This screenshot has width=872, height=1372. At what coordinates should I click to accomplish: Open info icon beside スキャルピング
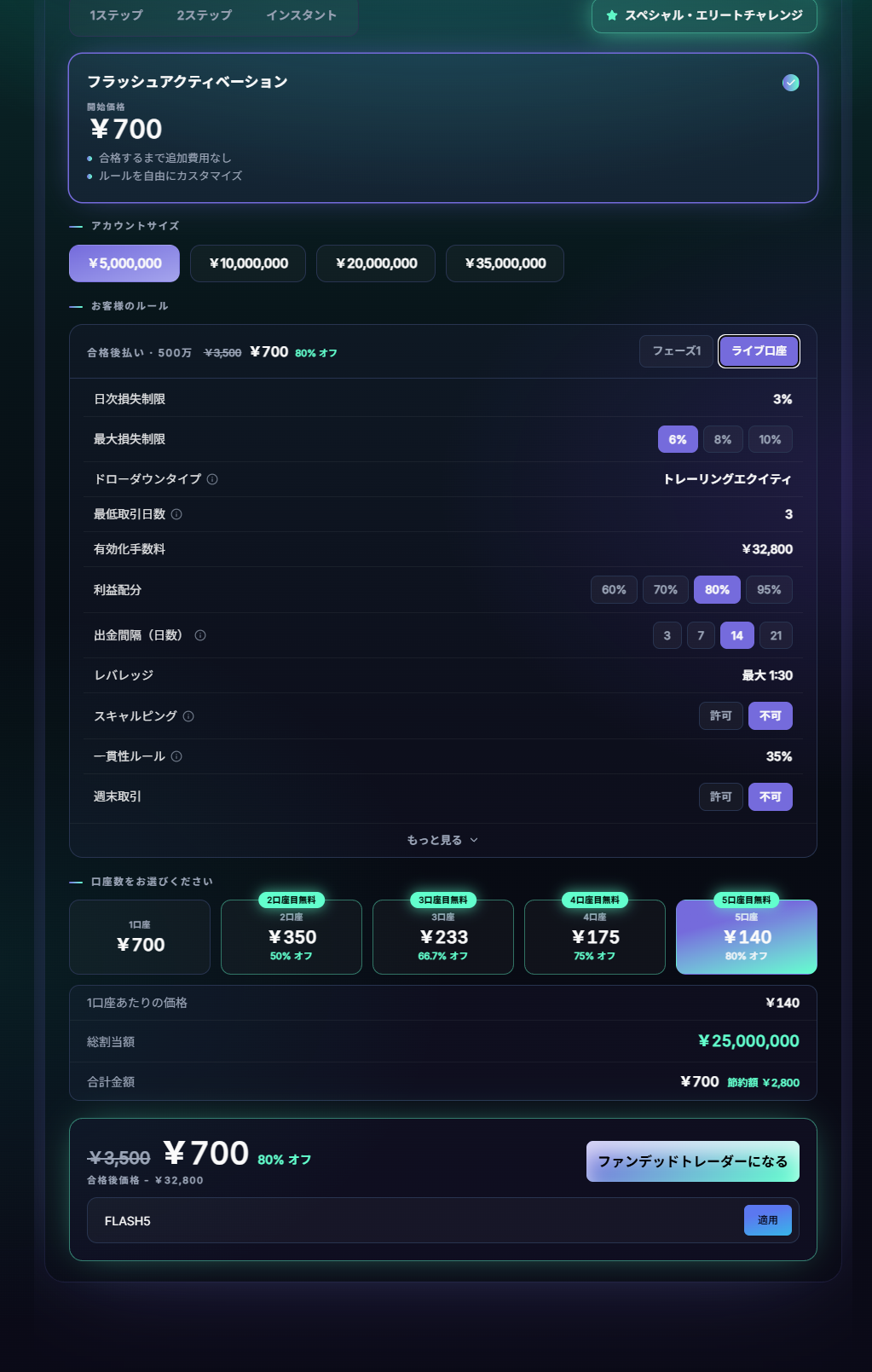[x=188, y=716]
